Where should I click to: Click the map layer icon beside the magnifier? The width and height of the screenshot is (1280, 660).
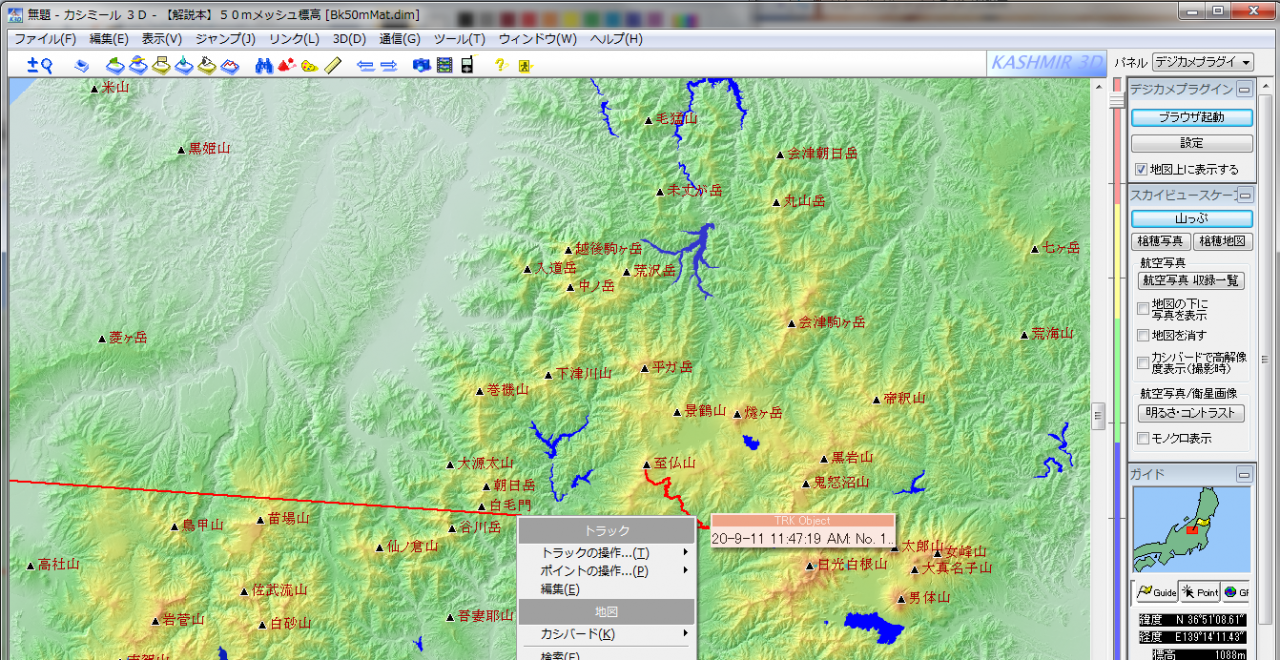point(82,65)
